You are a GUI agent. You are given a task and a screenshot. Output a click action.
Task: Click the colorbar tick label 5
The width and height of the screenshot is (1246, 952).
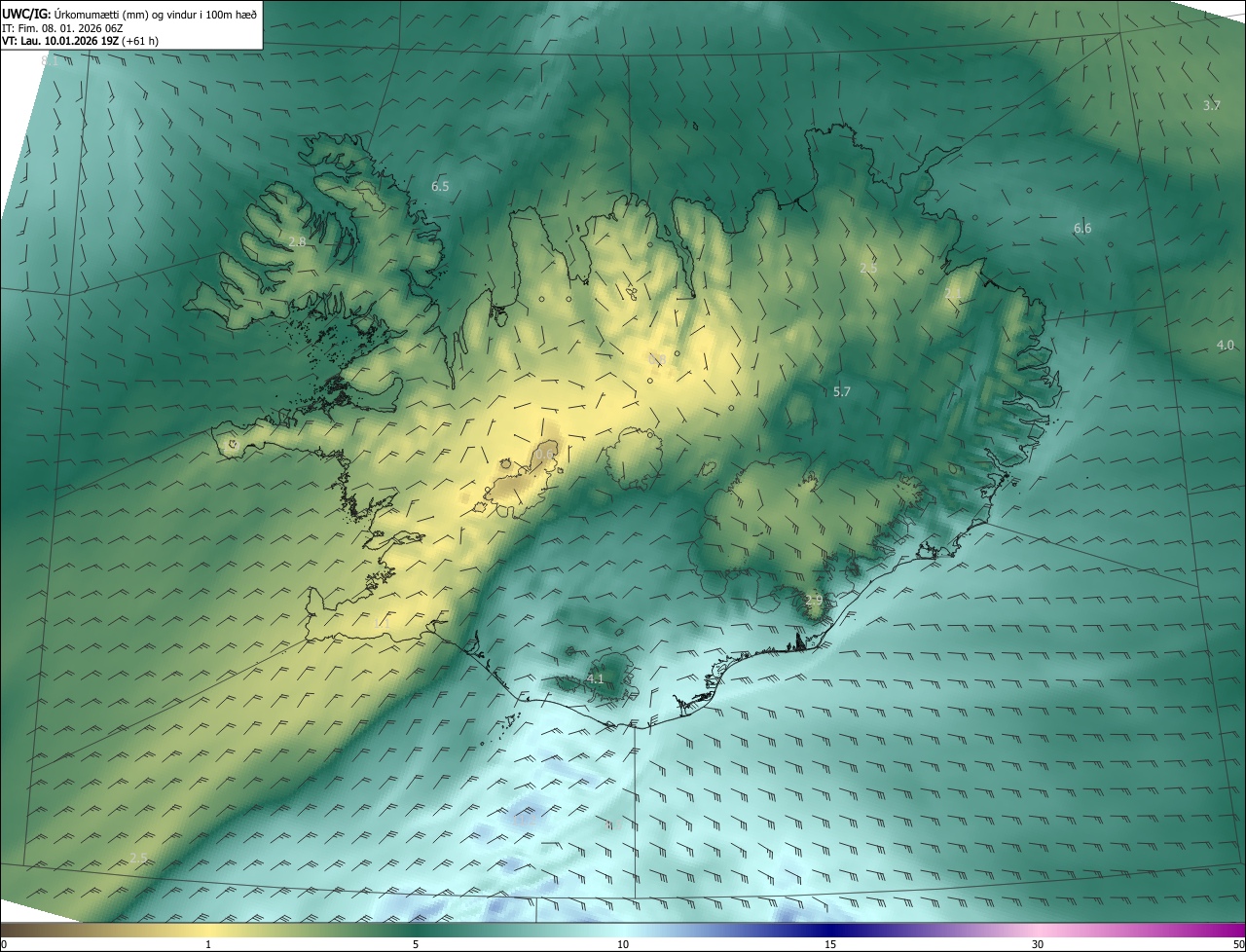[x=416, y=945]
